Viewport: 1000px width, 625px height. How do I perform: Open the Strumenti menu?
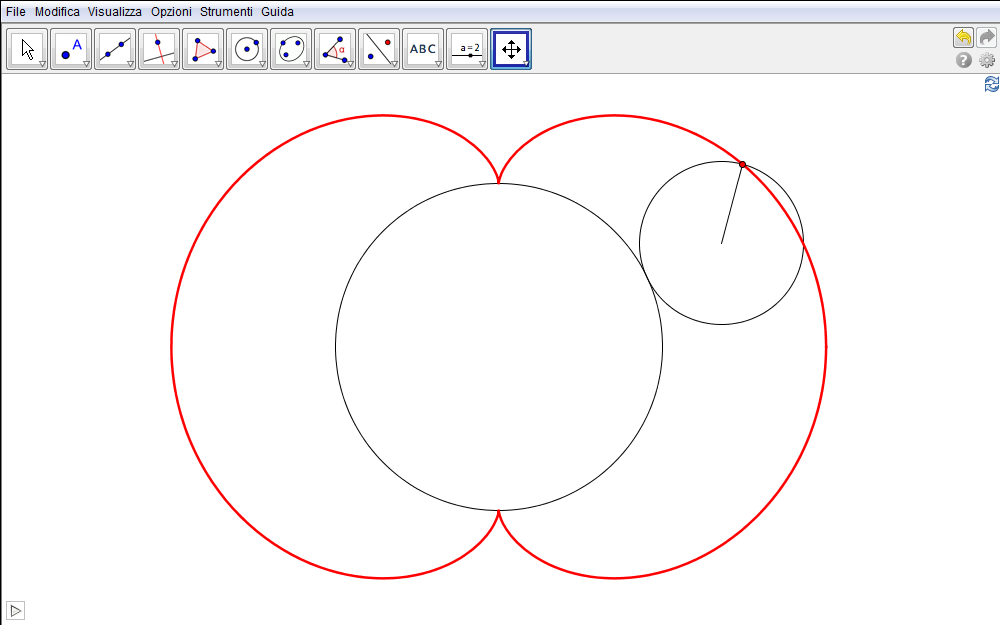point(226,12)
